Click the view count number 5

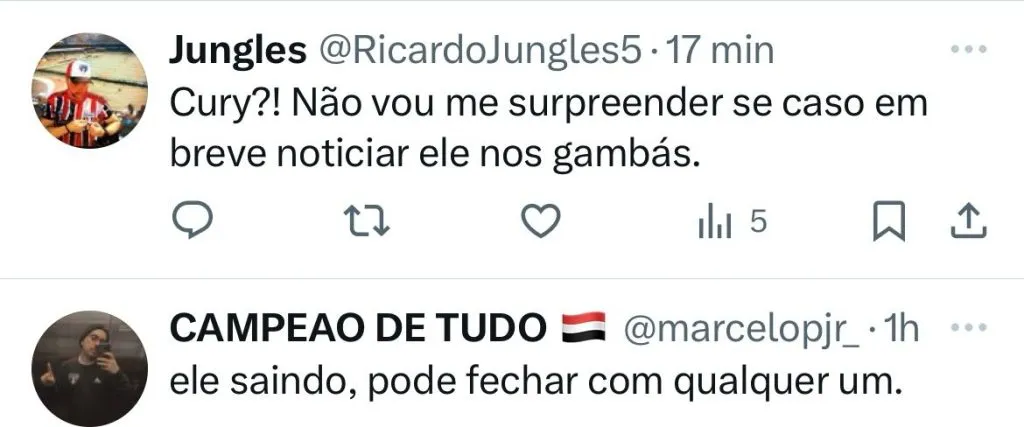[758, 223]
